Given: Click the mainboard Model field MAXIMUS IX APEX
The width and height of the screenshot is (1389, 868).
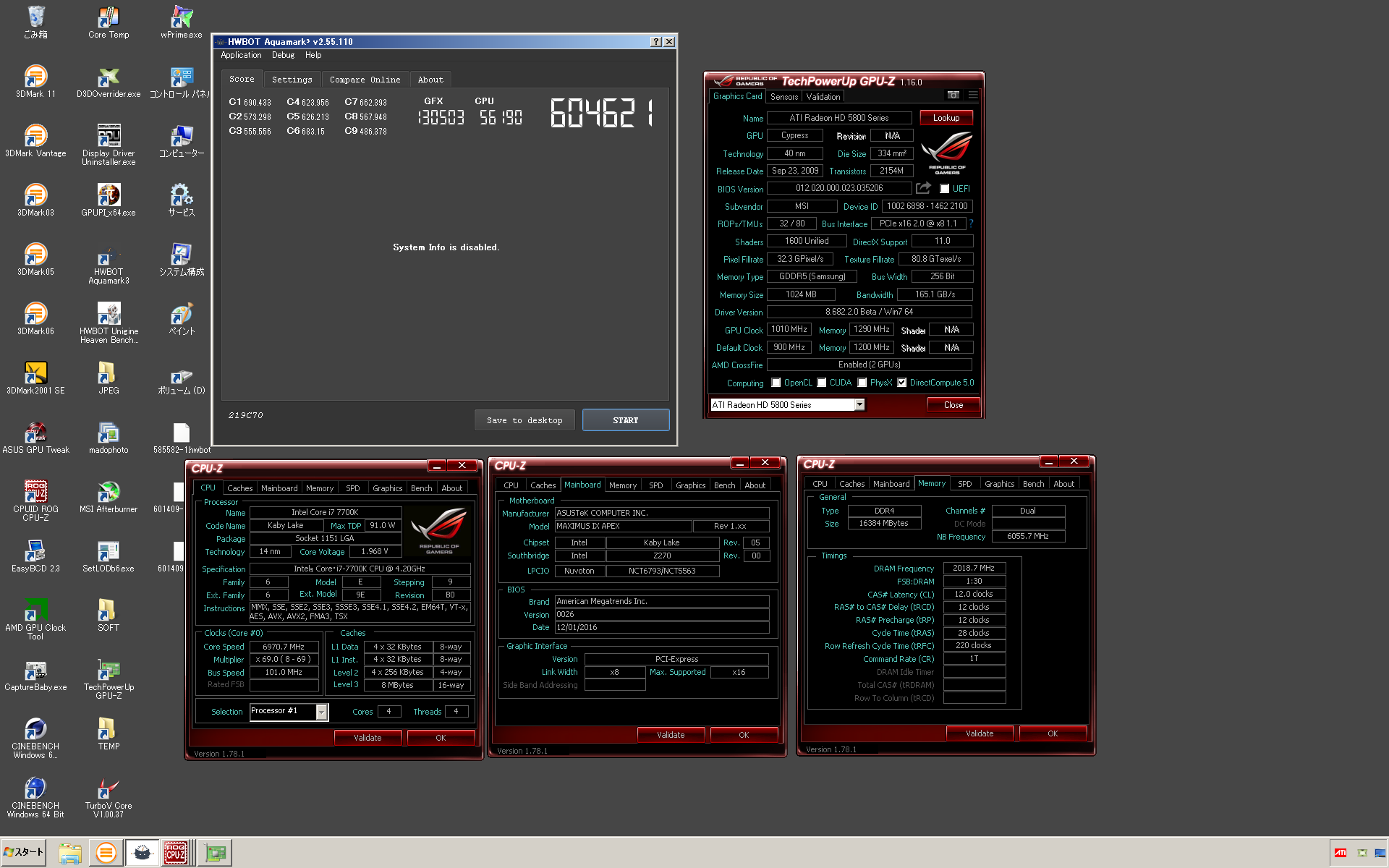Looking at the screenshot, I should [x=624, y=527].
